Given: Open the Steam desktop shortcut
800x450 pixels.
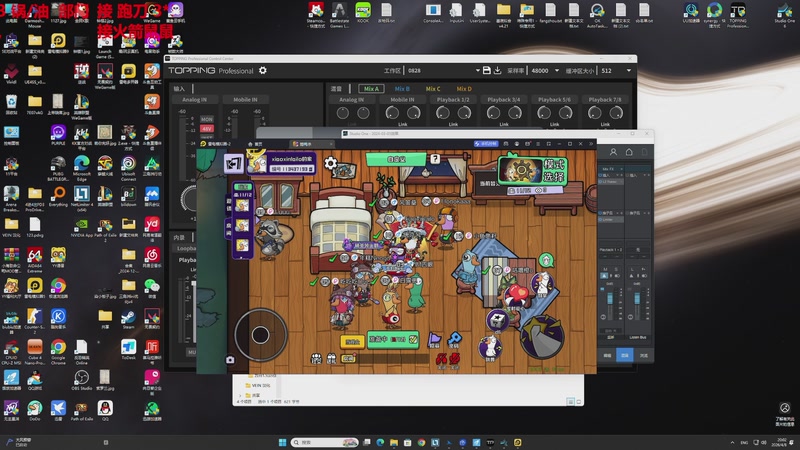Looking at the screenshot, I should [x=128, y=316].
